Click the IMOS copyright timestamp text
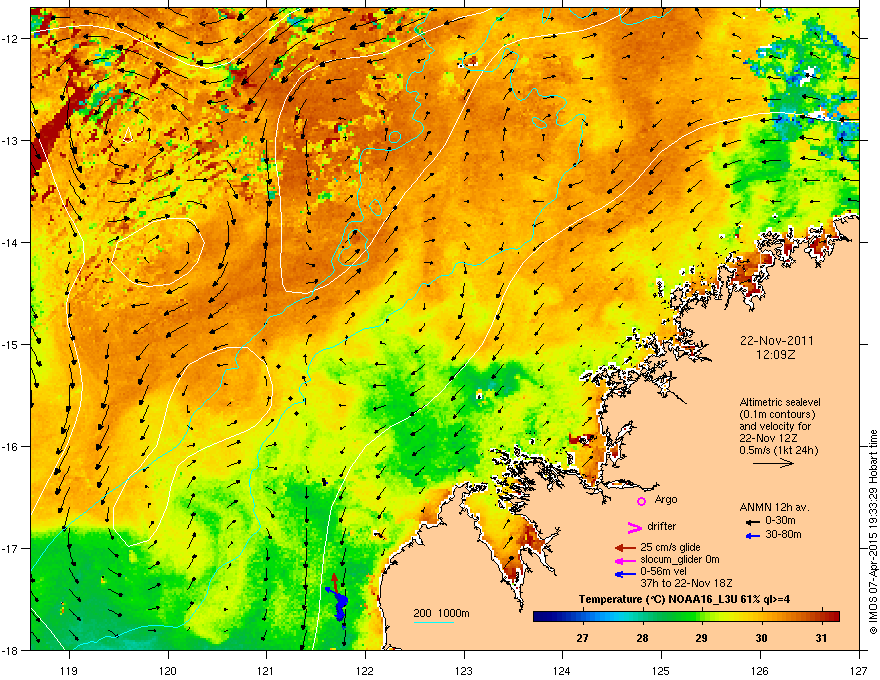Viewport: 880px width, 680px height. click(873, 532)
